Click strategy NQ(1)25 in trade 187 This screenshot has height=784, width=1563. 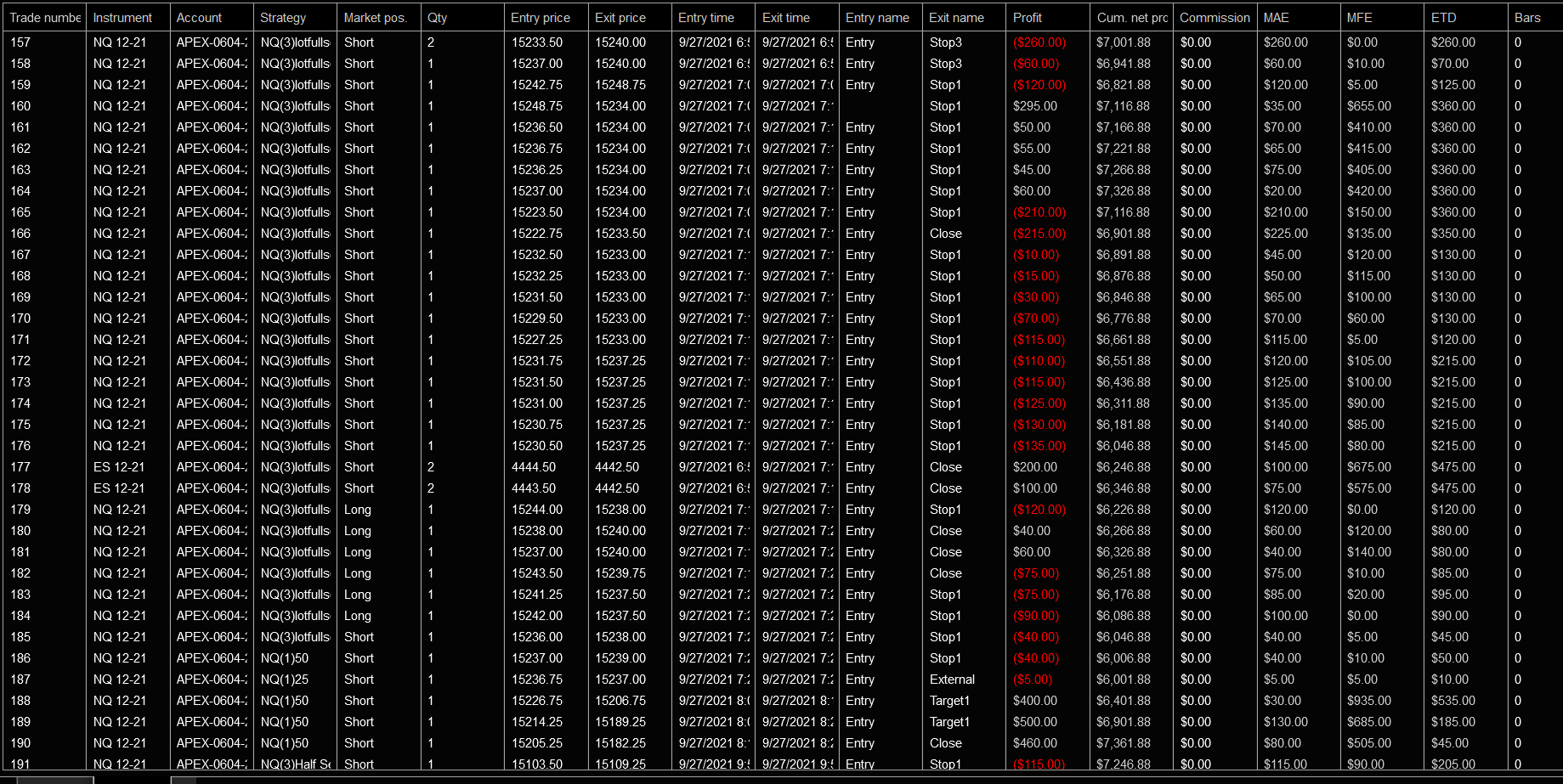pos(285,680)
